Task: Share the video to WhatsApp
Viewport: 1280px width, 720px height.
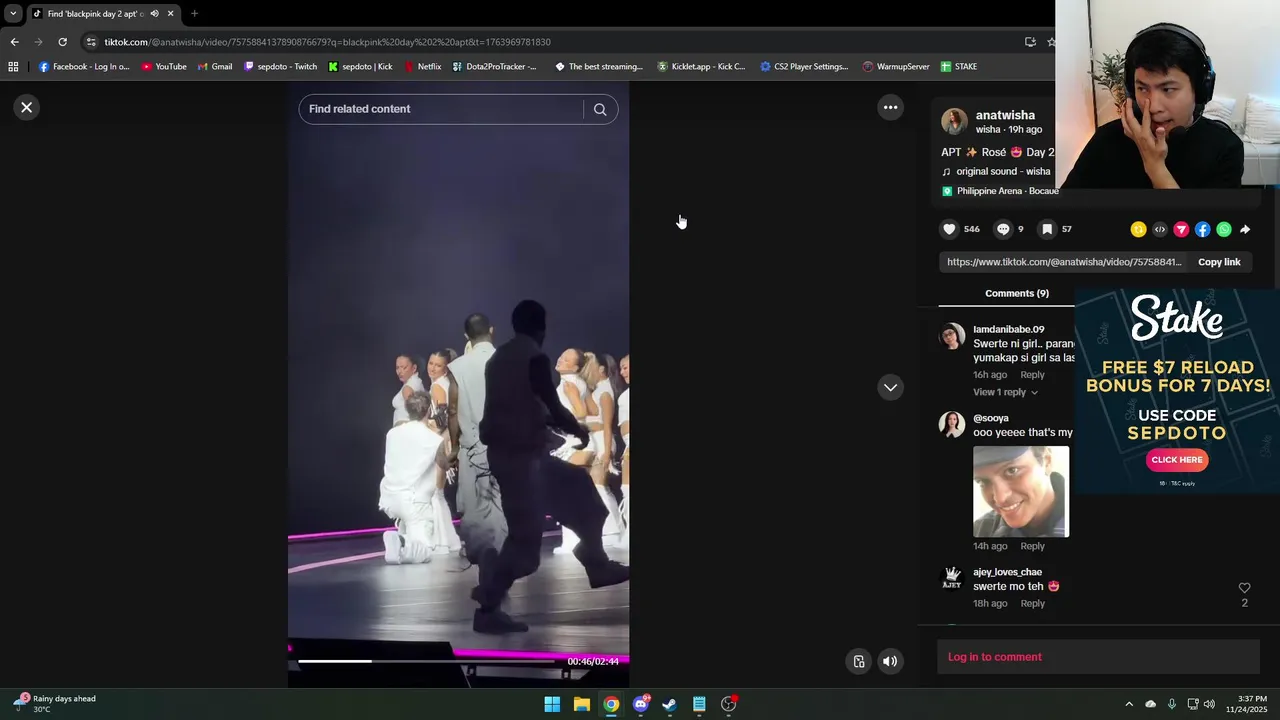Action: (x=1224, y=229)
